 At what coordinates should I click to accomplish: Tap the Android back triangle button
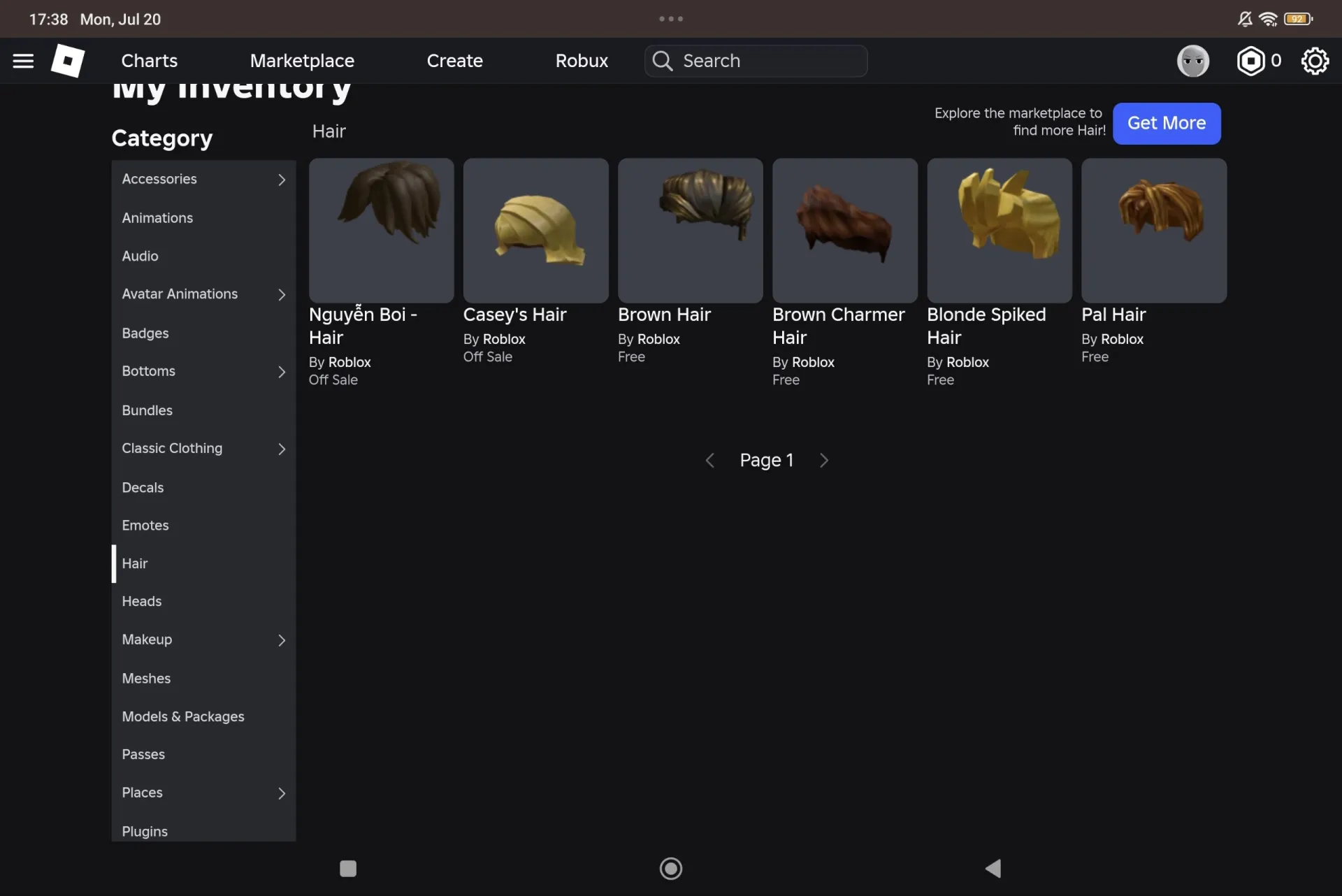coord(993,869)
